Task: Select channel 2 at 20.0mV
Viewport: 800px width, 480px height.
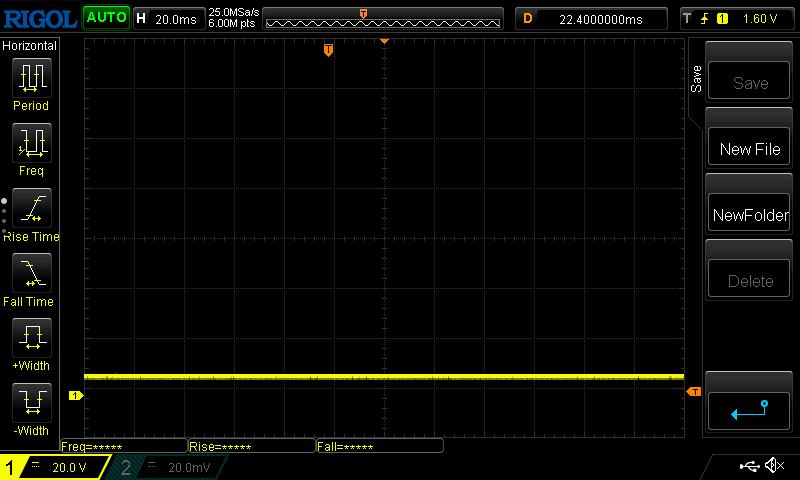Action: coord(168,467)
